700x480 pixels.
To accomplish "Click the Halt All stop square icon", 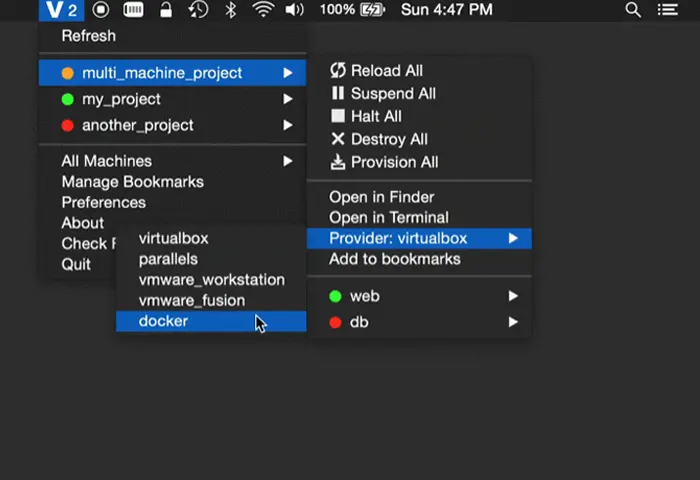I will (x=338, y=117).
